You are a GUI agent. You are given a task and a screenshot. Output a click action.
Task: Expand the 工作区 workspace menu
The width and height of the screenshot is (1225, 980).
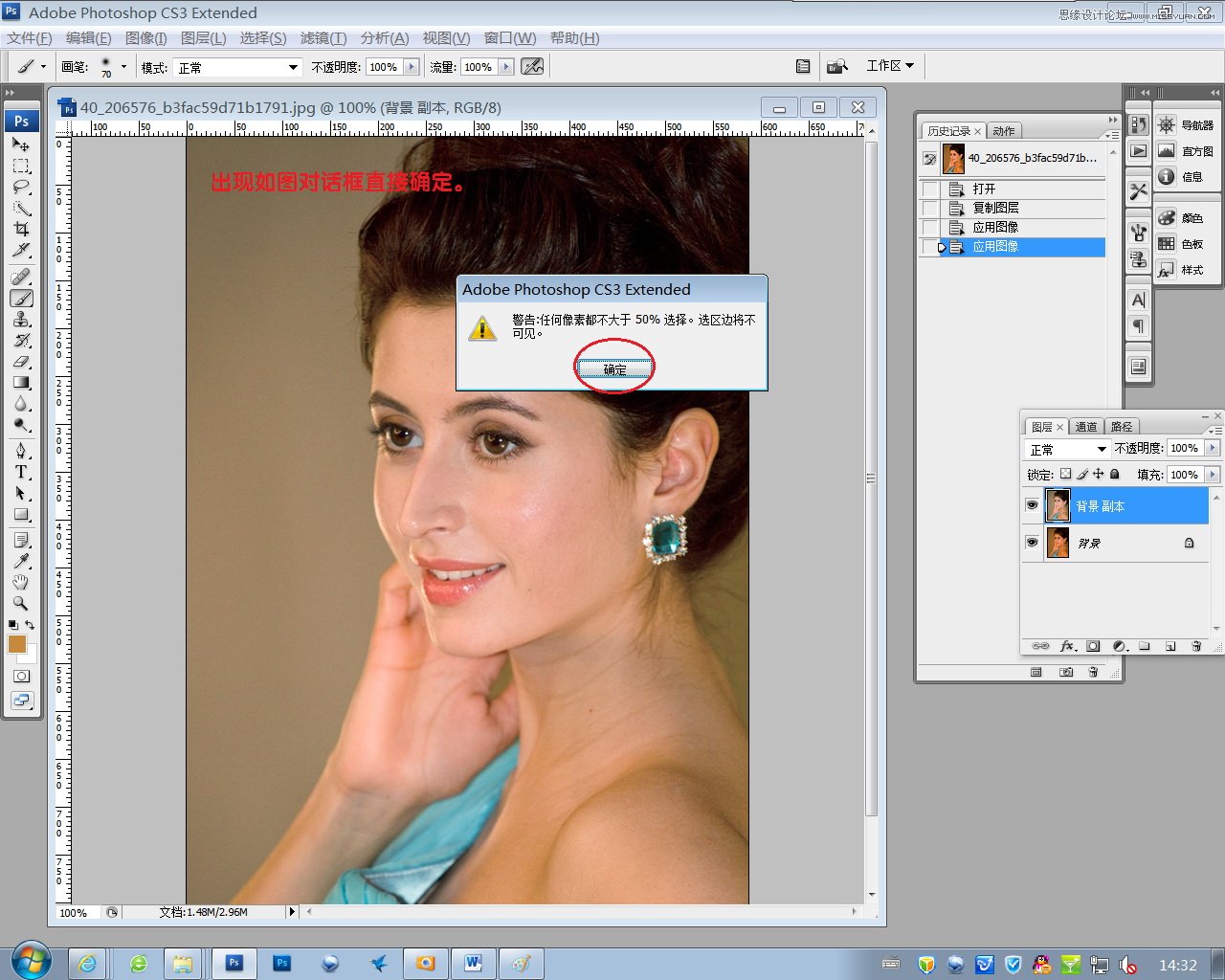tap(890, 66)
